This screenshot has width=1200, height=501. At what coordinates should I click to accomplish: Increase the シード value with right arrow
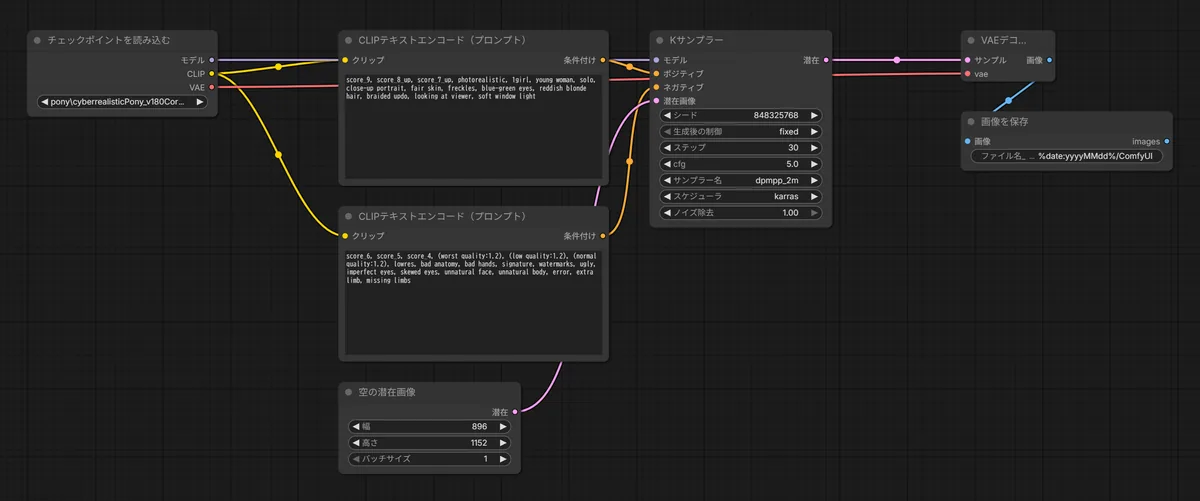[814, 115]
